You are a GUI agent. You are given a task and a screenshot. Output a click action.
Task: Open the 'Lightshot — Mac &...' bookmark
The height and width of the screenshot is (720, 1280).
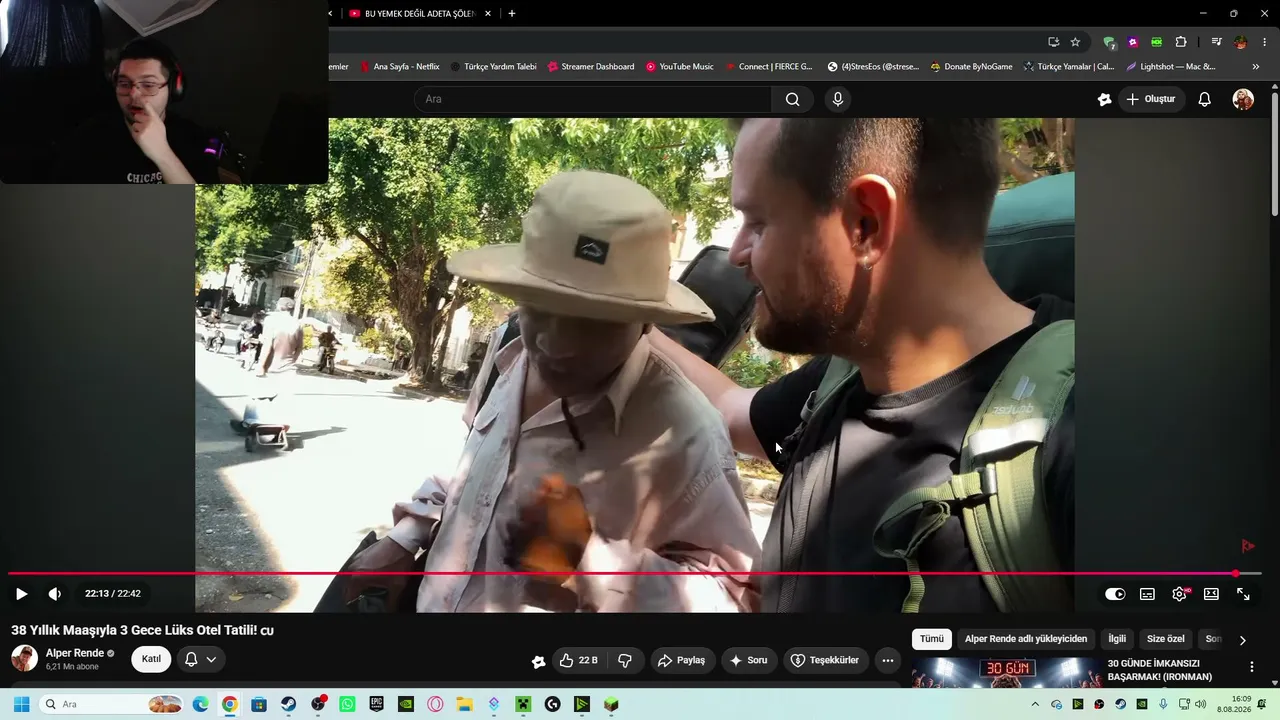(1170, 67)
